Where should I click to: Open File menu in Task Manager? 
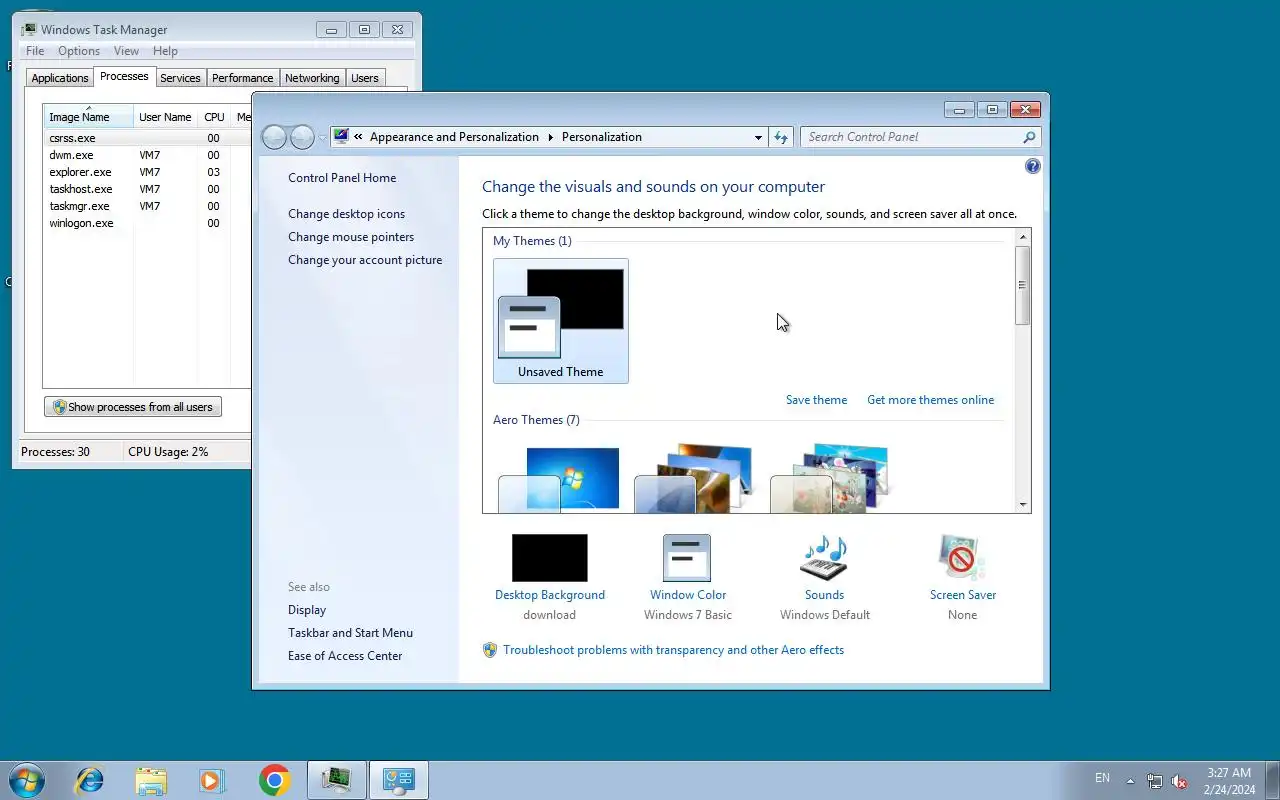click(35, 51)
